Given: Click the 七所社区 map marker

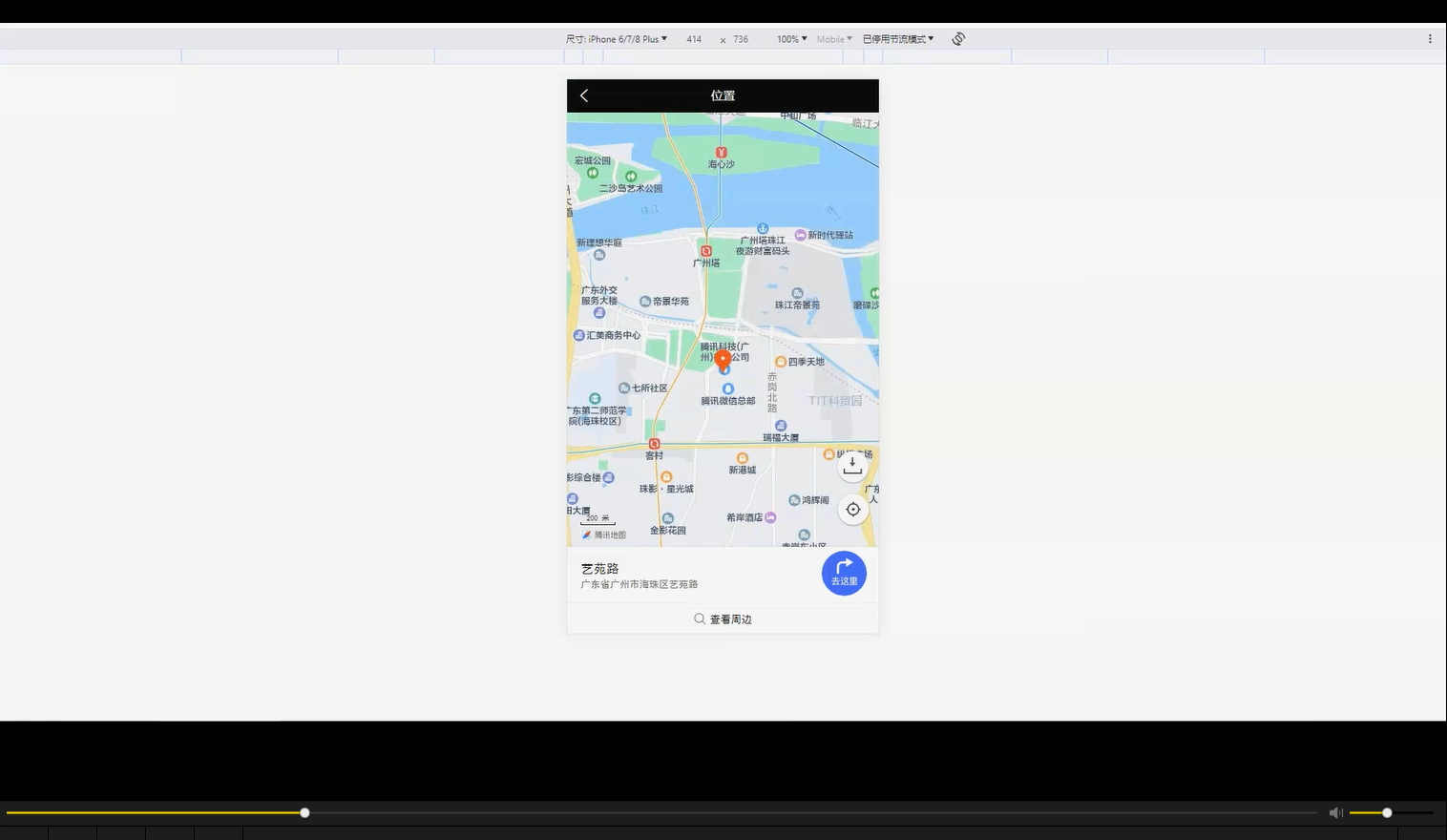Looking at the screenshot, I should pos(624,388).
